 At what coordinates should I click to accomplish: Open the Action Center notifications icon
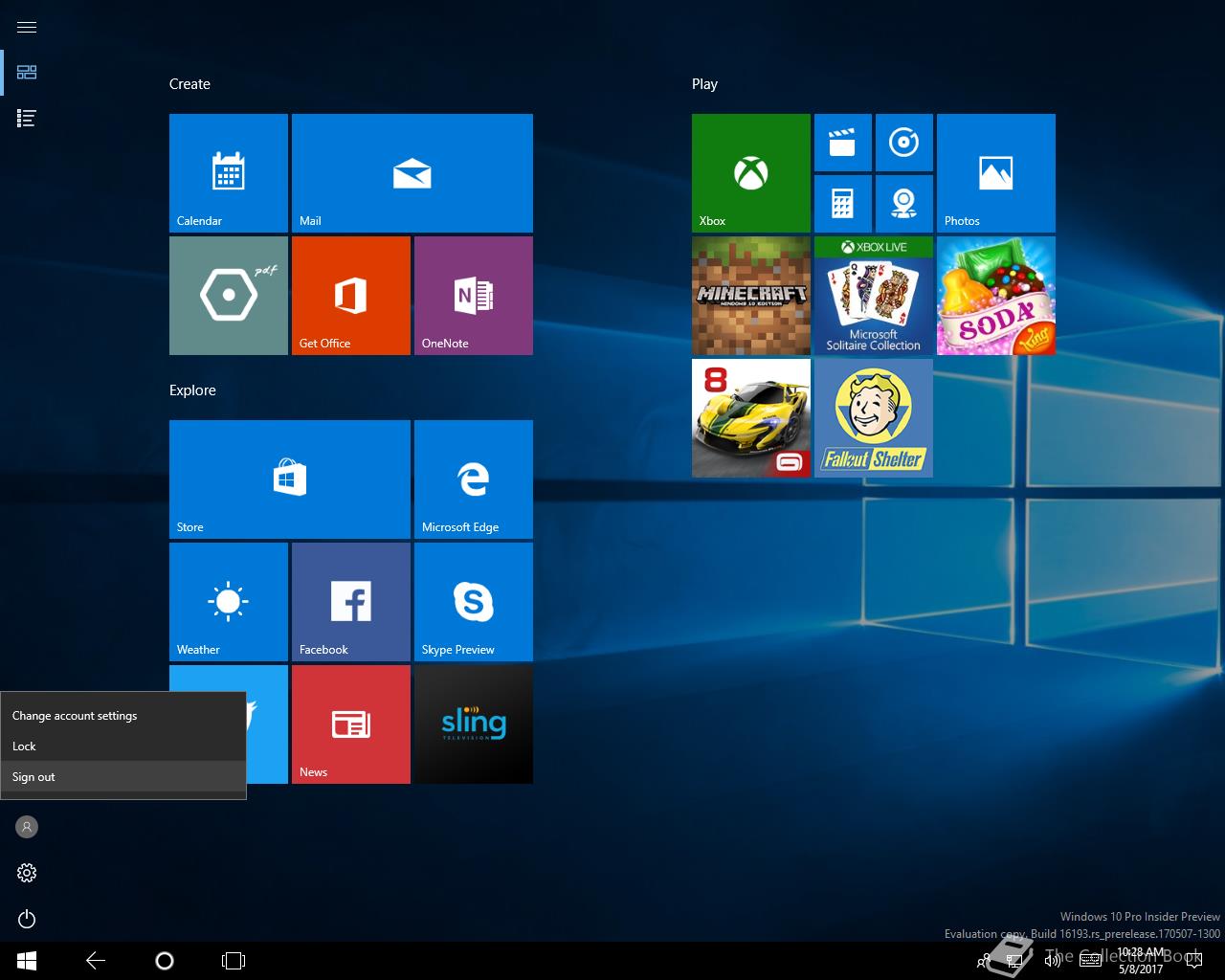[x=1194, y=961]
